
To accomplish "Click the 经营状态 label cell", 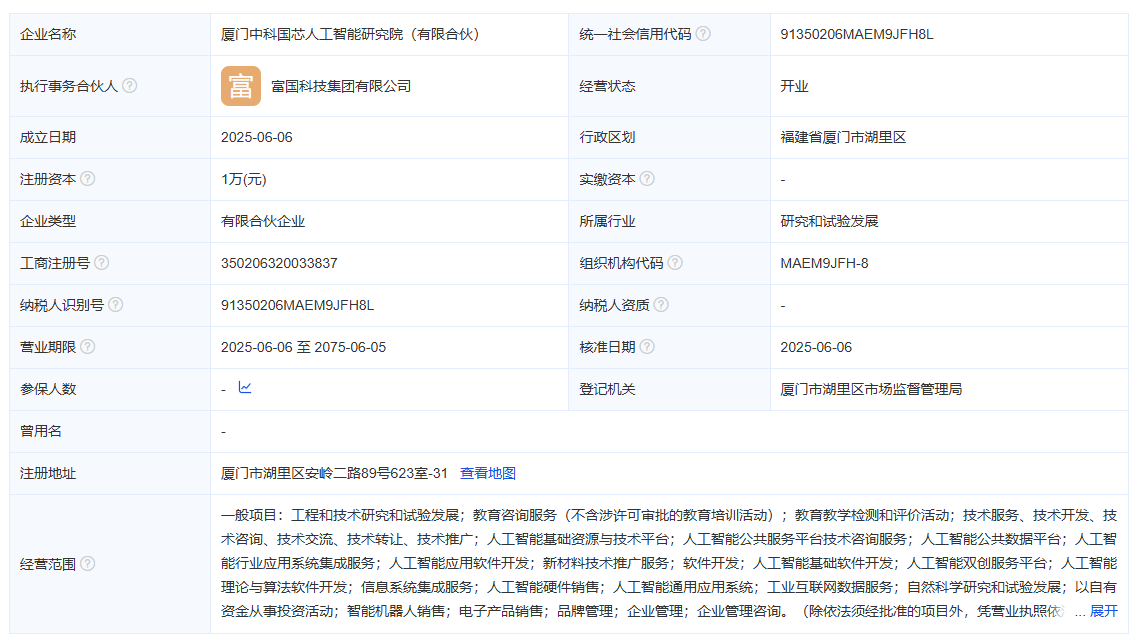I will coord(669,86).
